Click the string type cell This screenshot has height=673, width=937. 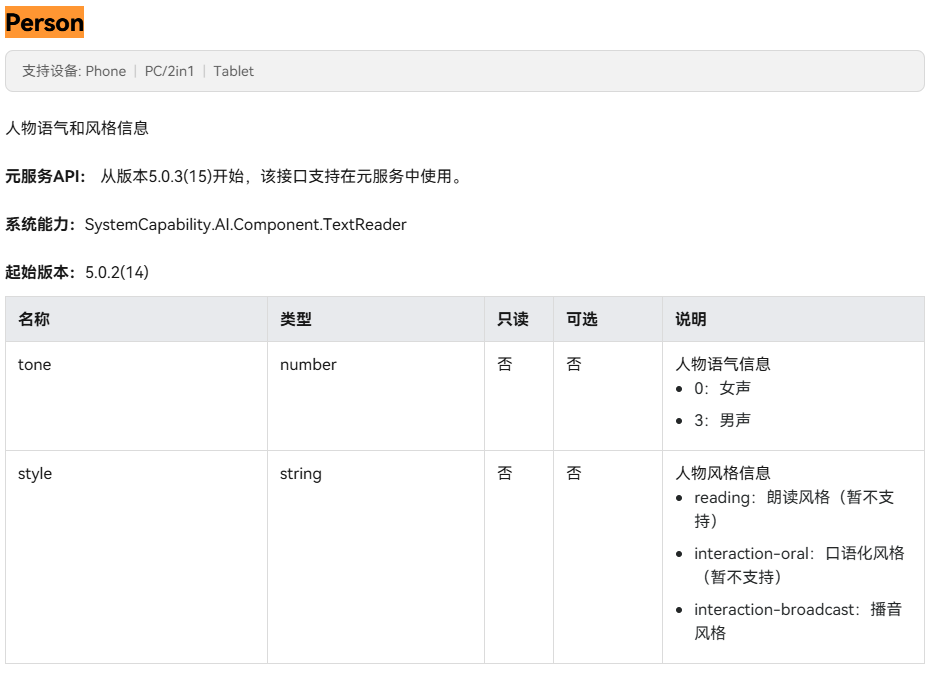(x=300, y=474)
